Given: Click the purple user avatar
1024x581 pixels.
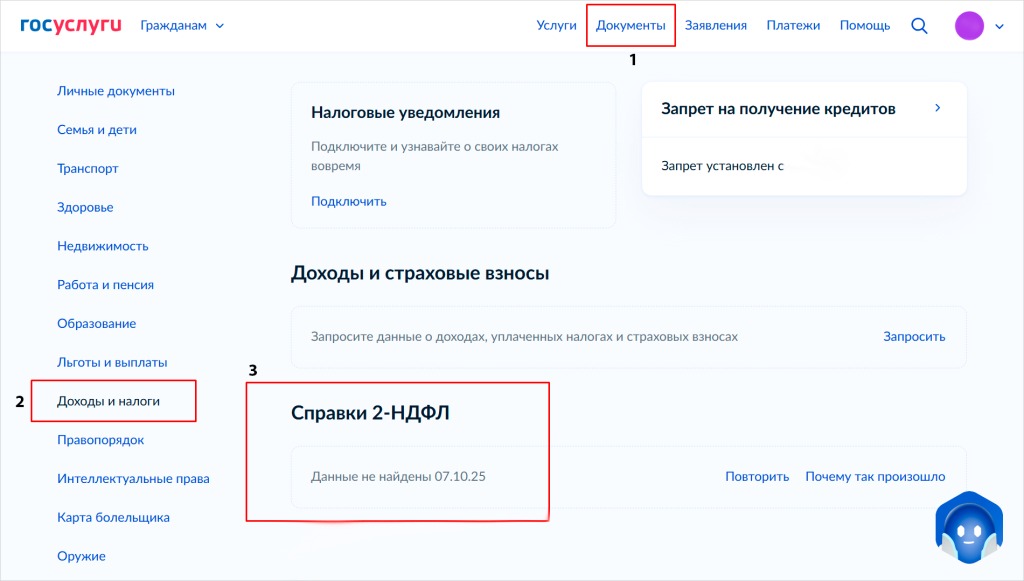Looking at the screenshot, I should tap(969, 26).
